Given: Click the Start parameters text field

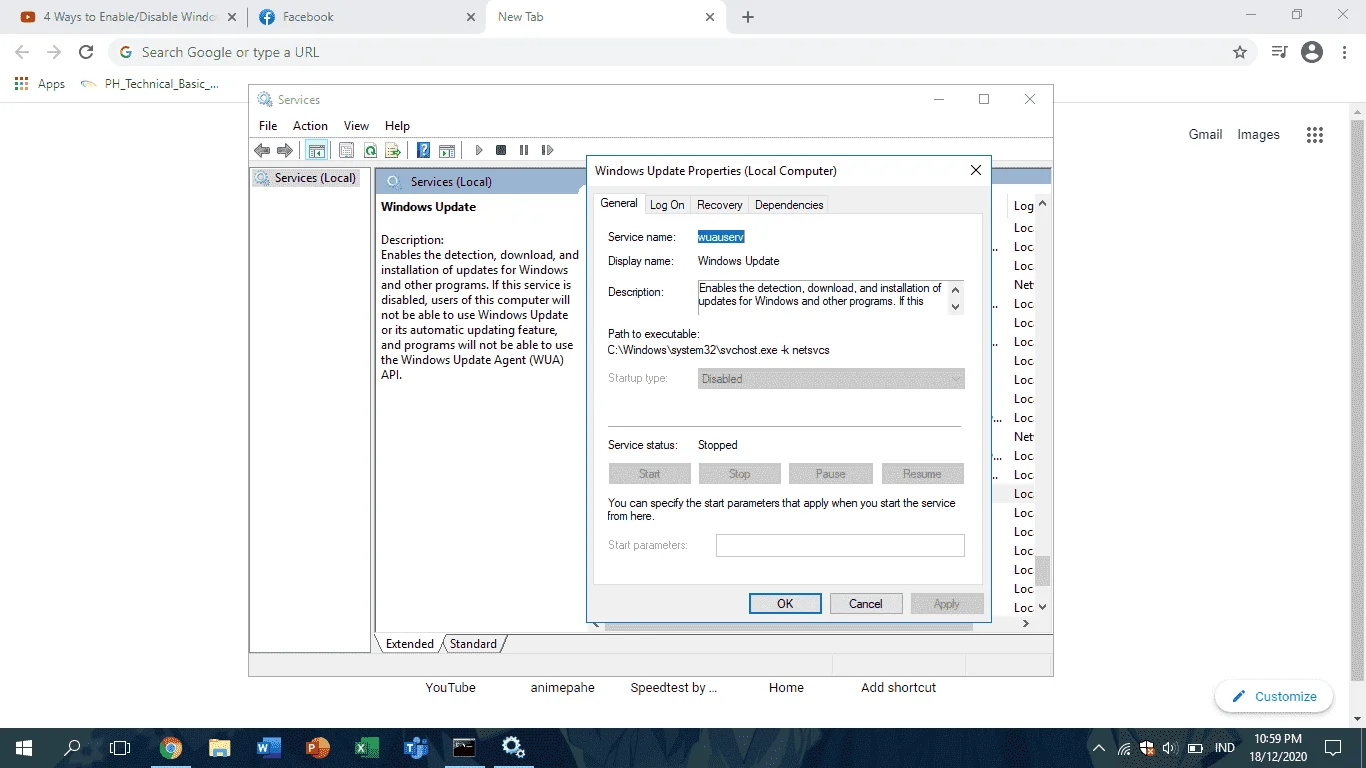Looking at the screenshot, I should click(840, 545).
